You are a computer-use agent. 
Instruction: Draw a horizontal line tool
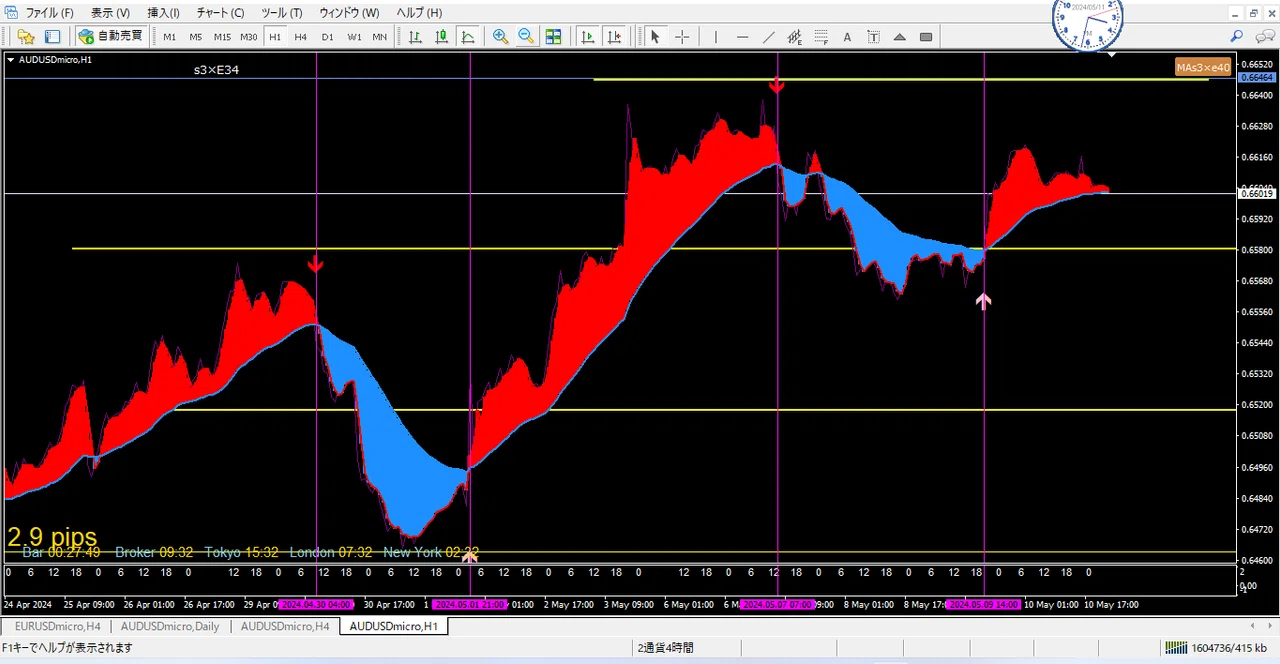742,36
